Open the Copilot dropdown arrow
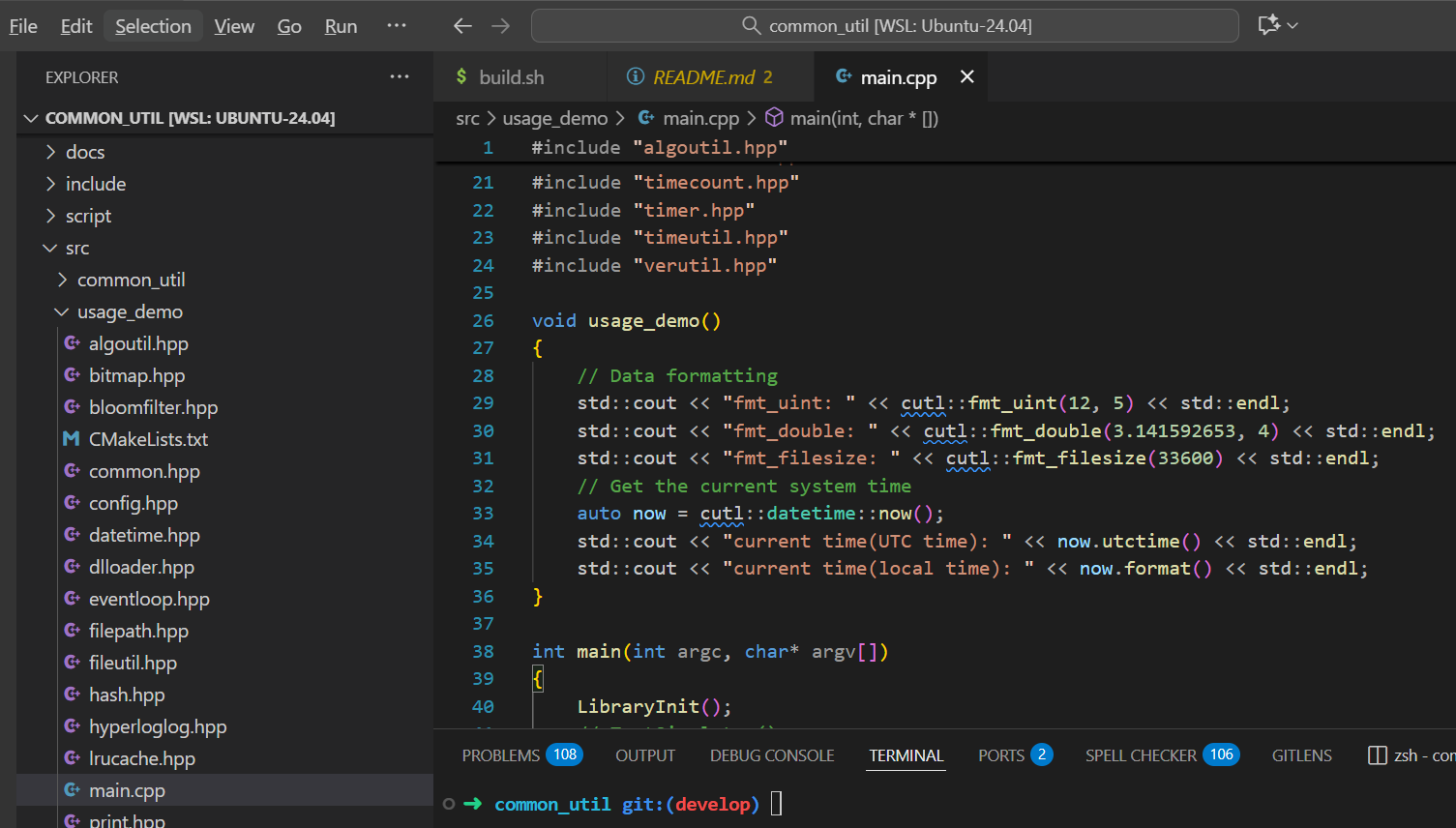Image resolution: width=1456 pixels, height=828 pixels. [x=1293, y=26]
